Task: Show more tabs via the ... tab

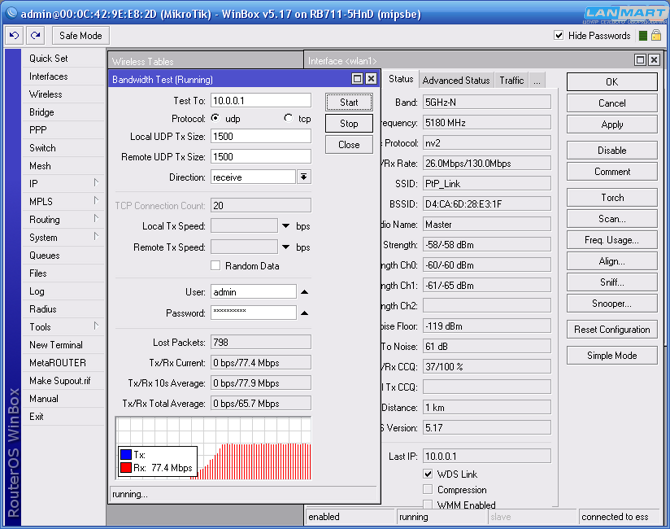Action: click(537, 80)
